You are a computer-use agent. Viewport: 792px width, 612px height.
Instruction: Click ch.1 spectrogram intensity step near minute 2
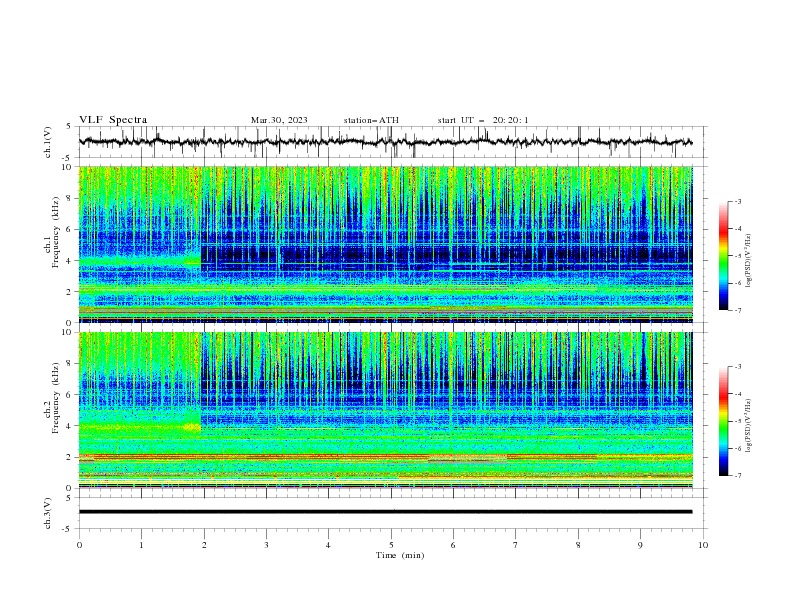pyautogui.click(x=201, y=244)
